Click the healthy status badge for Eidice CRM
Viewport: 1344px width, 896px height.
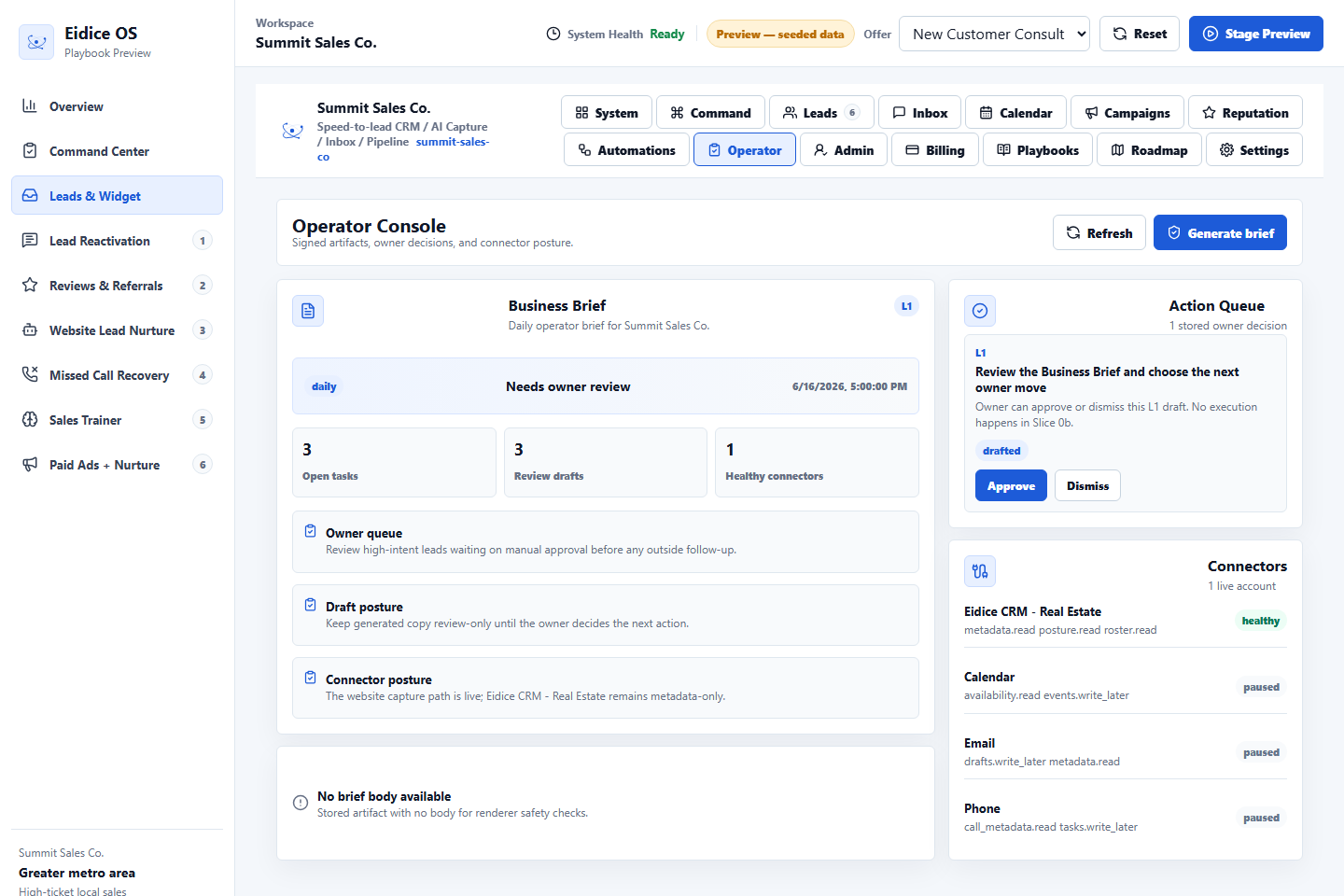coord(1261,621)
